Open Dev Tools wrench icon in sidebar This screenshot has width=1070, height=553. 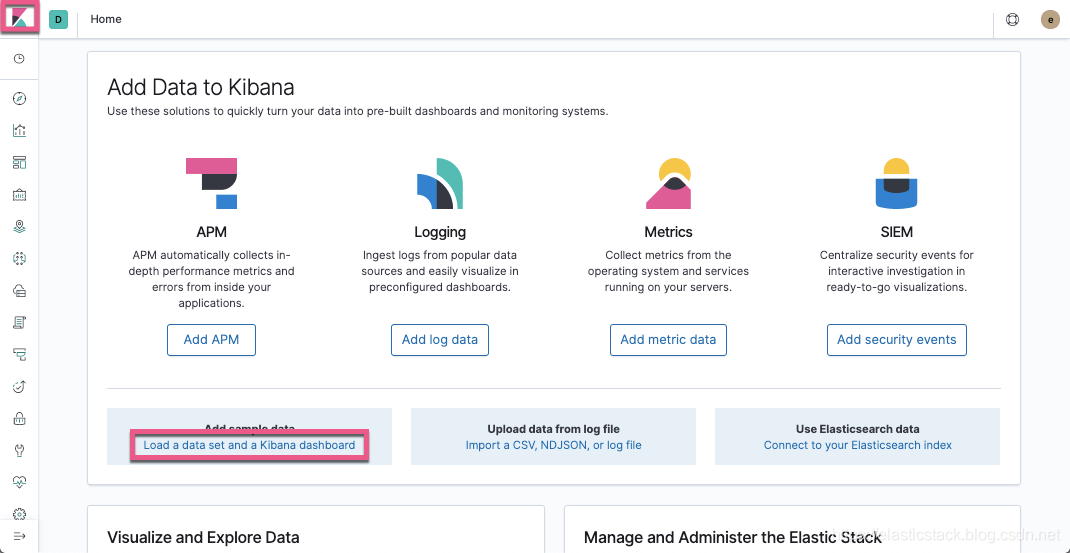click(19, 450)
